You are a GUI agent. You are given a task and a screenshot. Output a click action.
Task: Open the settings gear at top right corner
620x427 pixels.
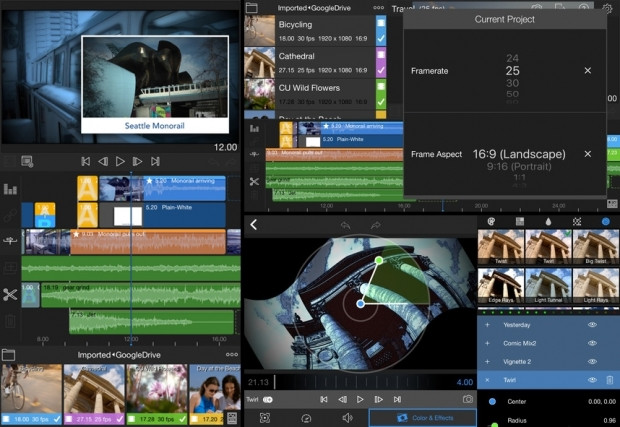pos(607,8)
